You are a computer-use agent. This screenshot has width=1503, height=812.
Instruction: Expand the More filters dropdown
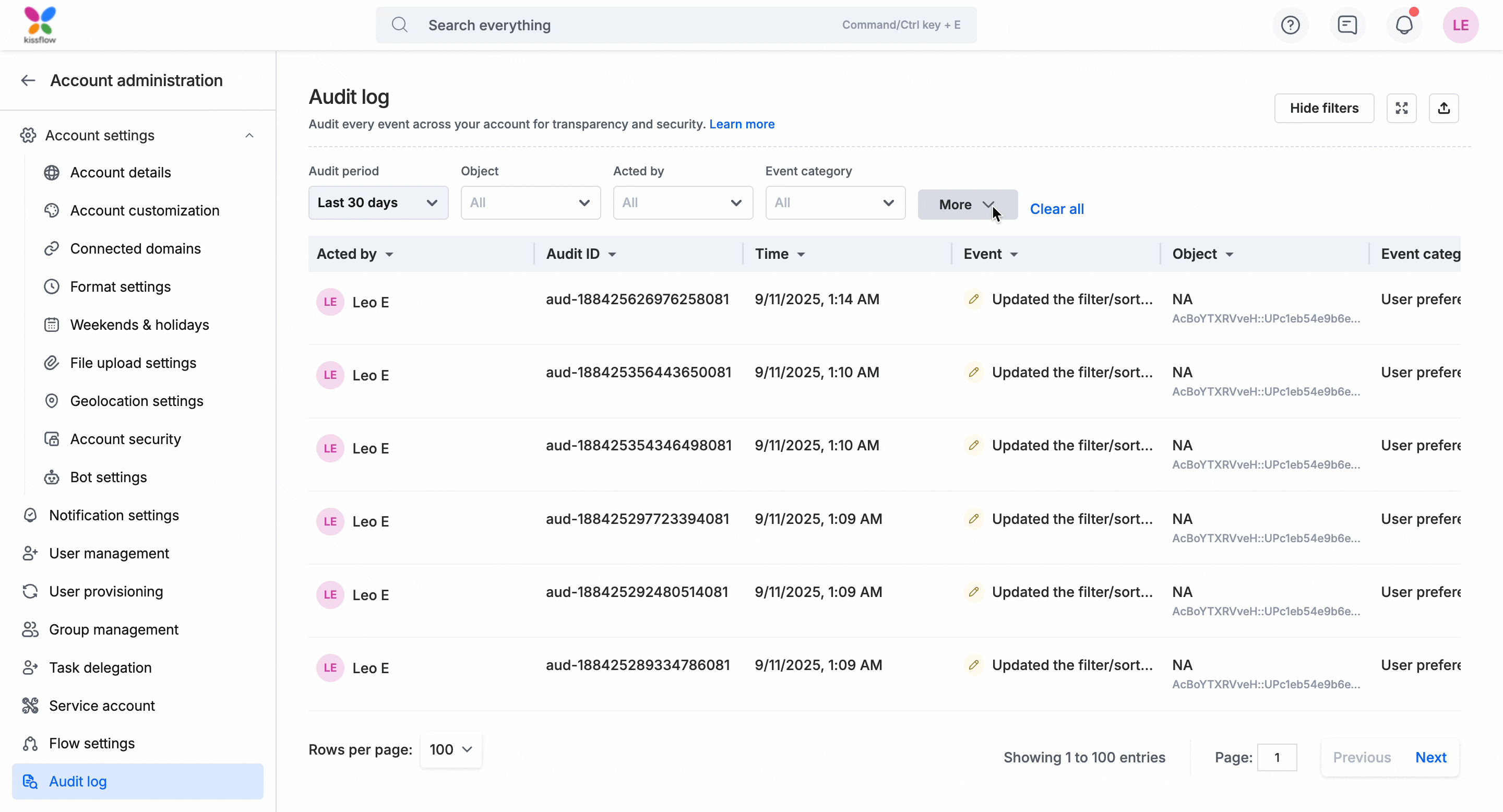[967, 205]
